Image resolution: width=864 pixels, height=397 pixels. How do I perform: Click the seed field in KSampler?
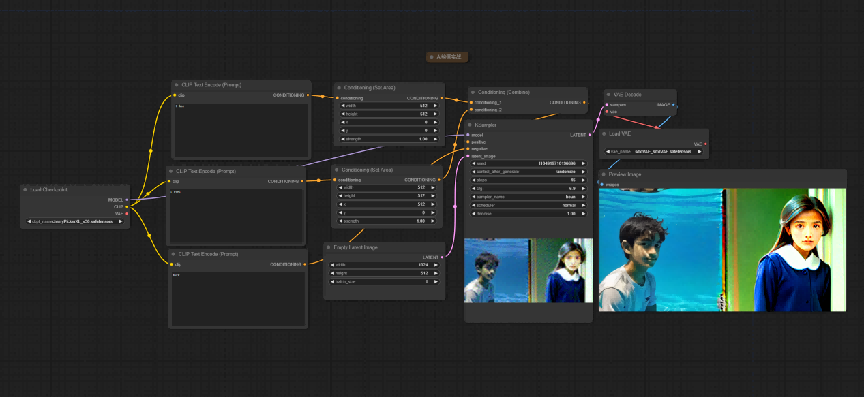click(x=528, y=164)
